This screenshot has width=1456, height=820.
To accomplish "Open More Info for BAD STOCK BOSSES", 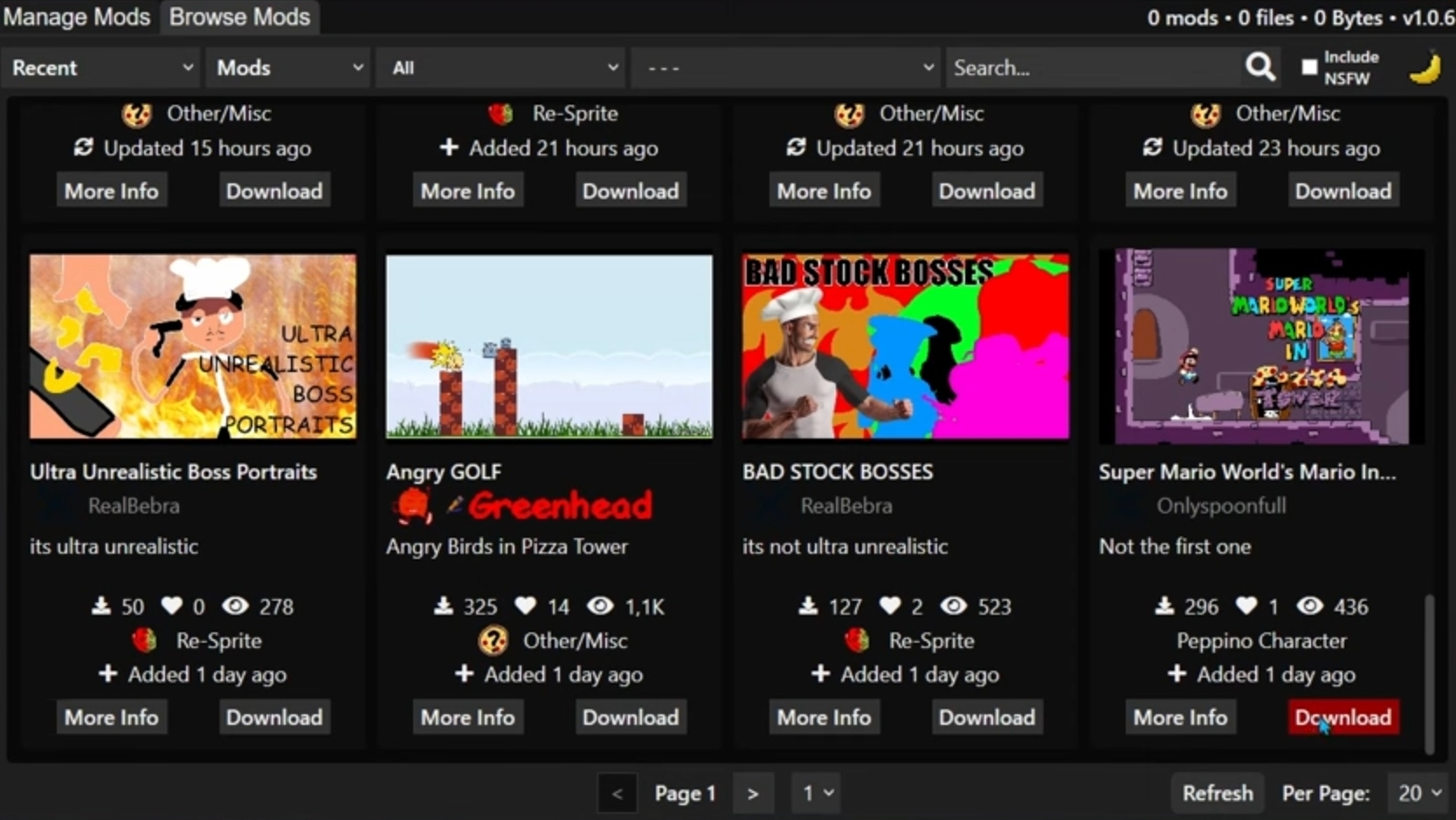I will coord(825,717).
